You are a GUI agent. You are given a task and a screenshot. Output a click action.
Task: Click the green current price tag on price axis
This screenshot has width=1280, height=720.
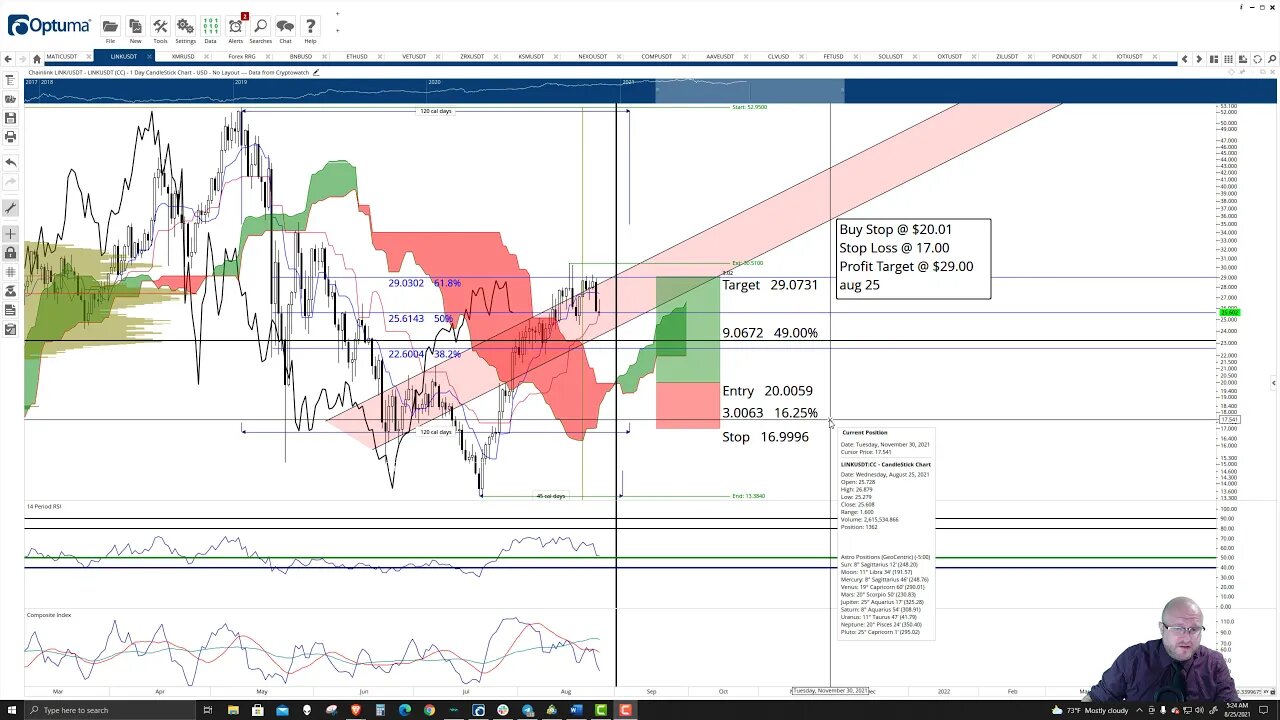(1229, 313)
